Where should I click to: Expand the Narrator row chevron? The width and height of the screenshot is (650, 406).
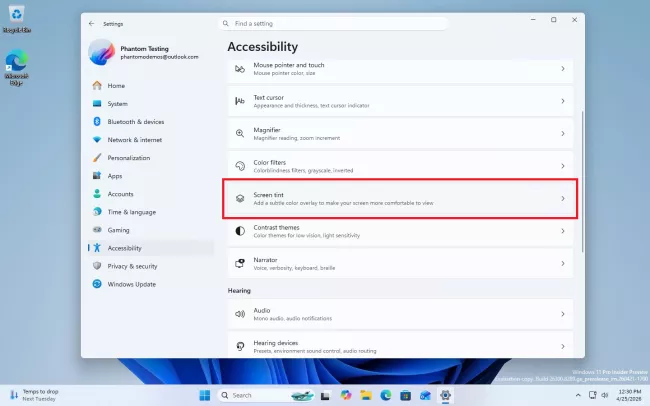click(x=562, y=263)
